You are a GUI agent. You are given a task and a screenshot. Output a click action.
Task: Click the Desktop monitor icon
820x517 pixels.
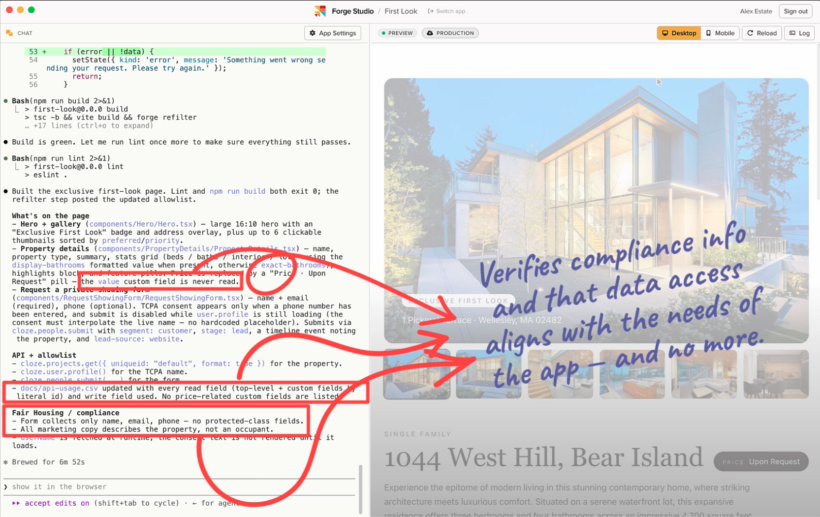(x=665, y=33)
